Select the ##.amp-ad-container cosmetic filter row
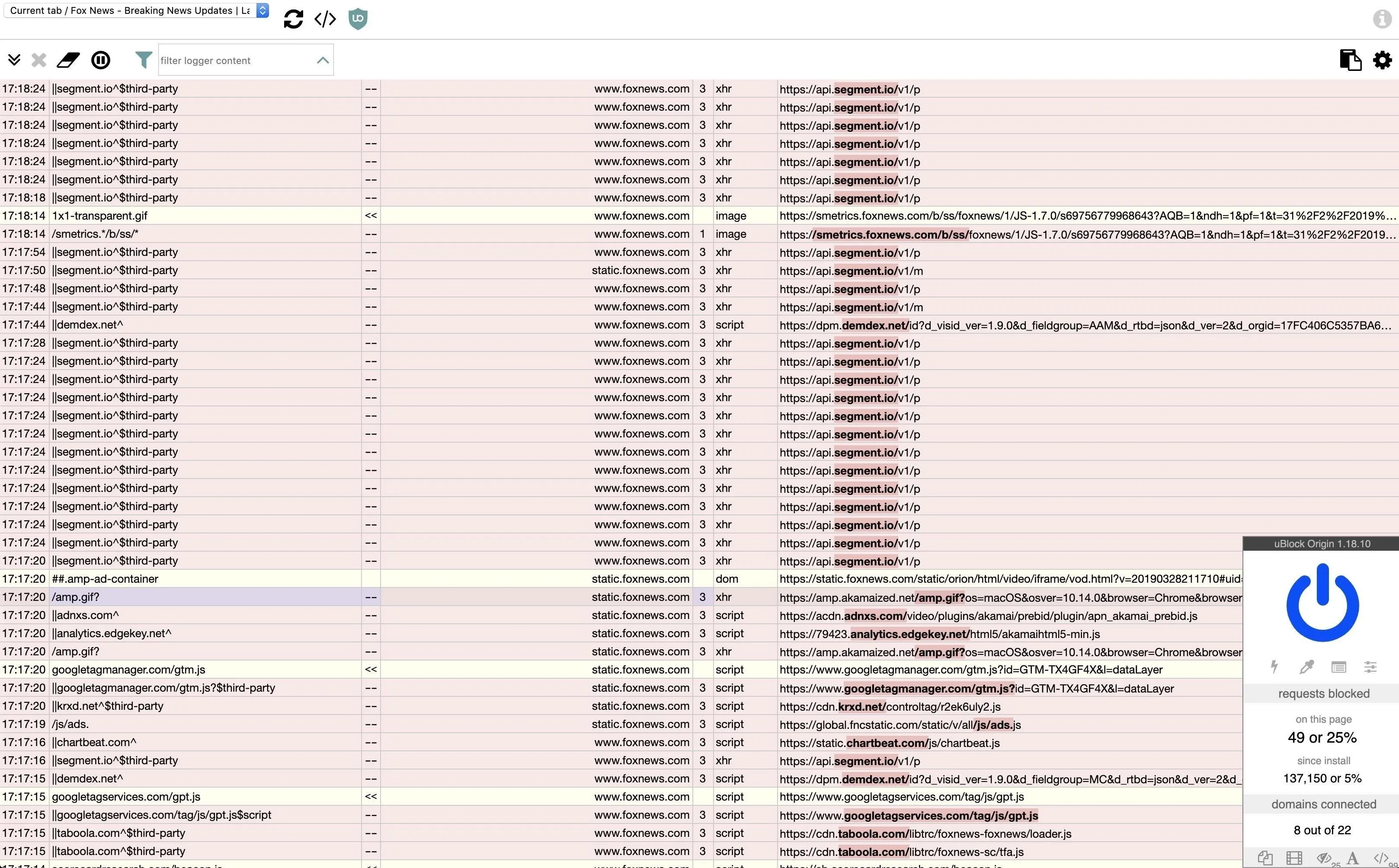The image size is (1399, 868). [x=621, y=579]
